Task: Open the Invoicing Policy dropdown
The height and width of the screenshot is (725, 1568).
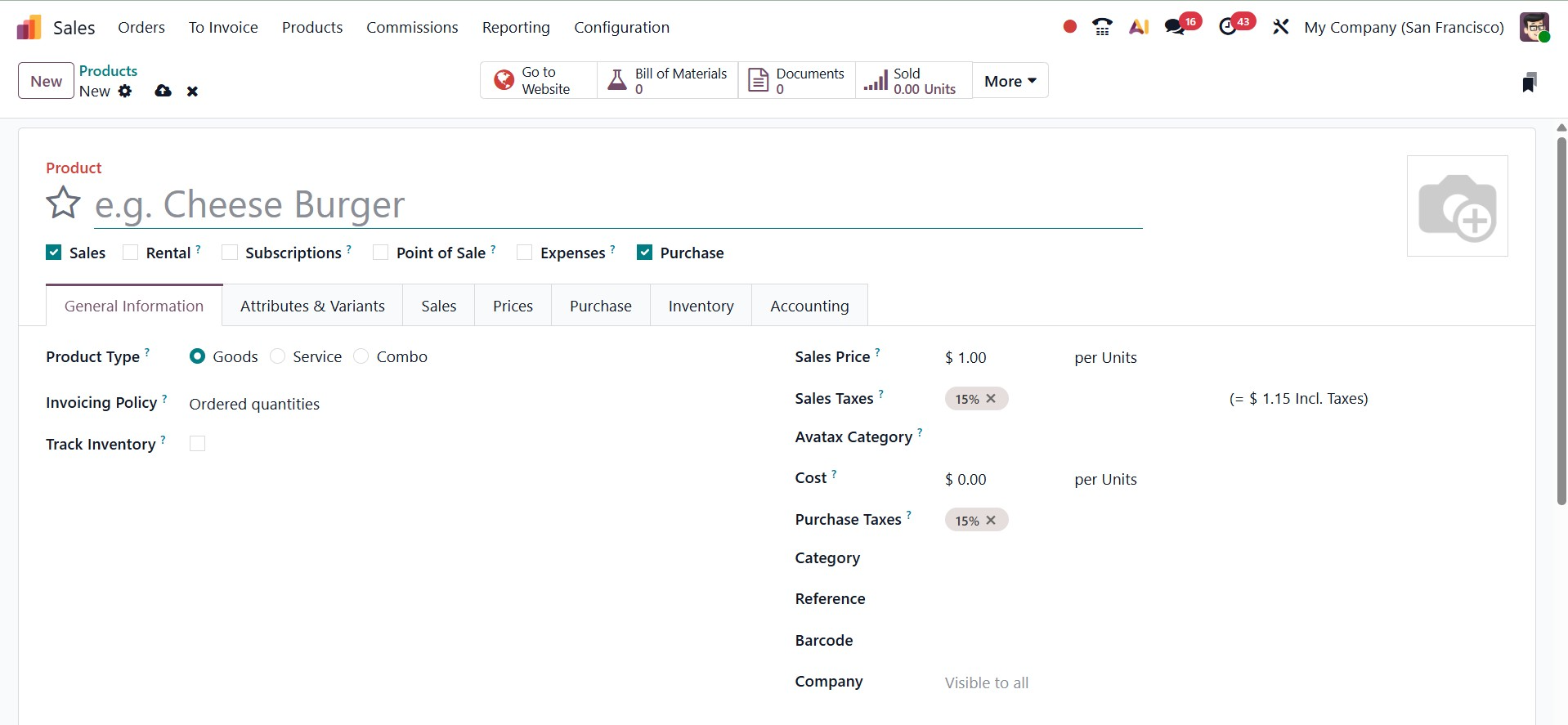Action: (x=254, y=404)
